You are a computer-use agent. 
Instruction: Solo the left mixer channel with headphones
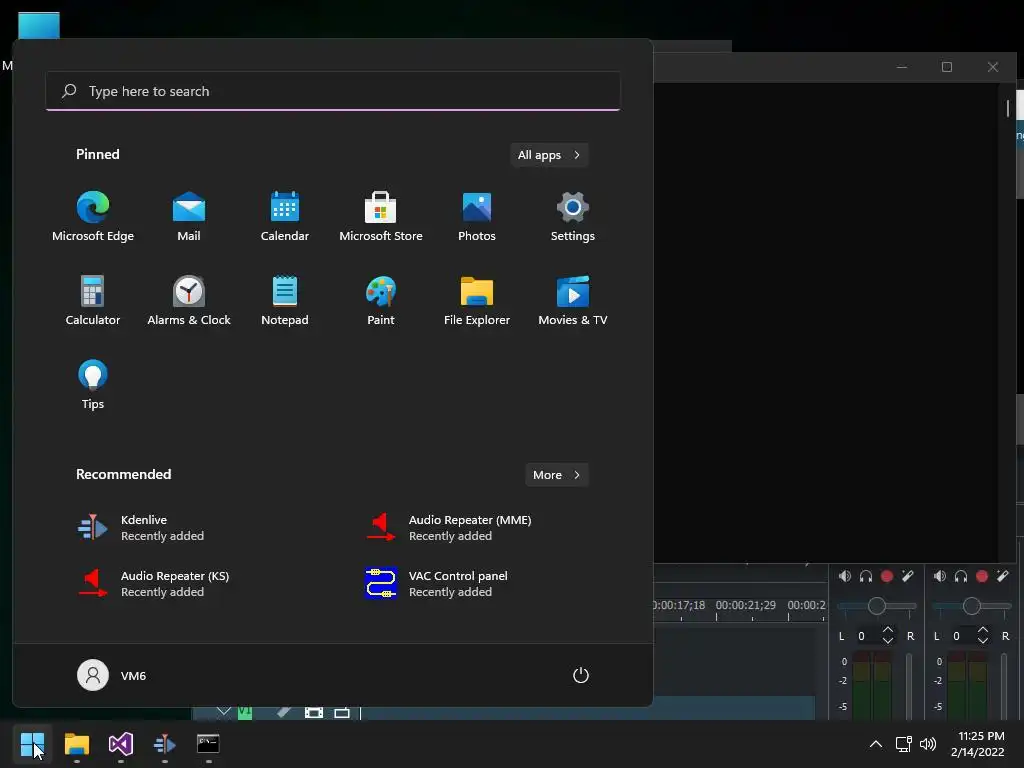tap(866, 576)
